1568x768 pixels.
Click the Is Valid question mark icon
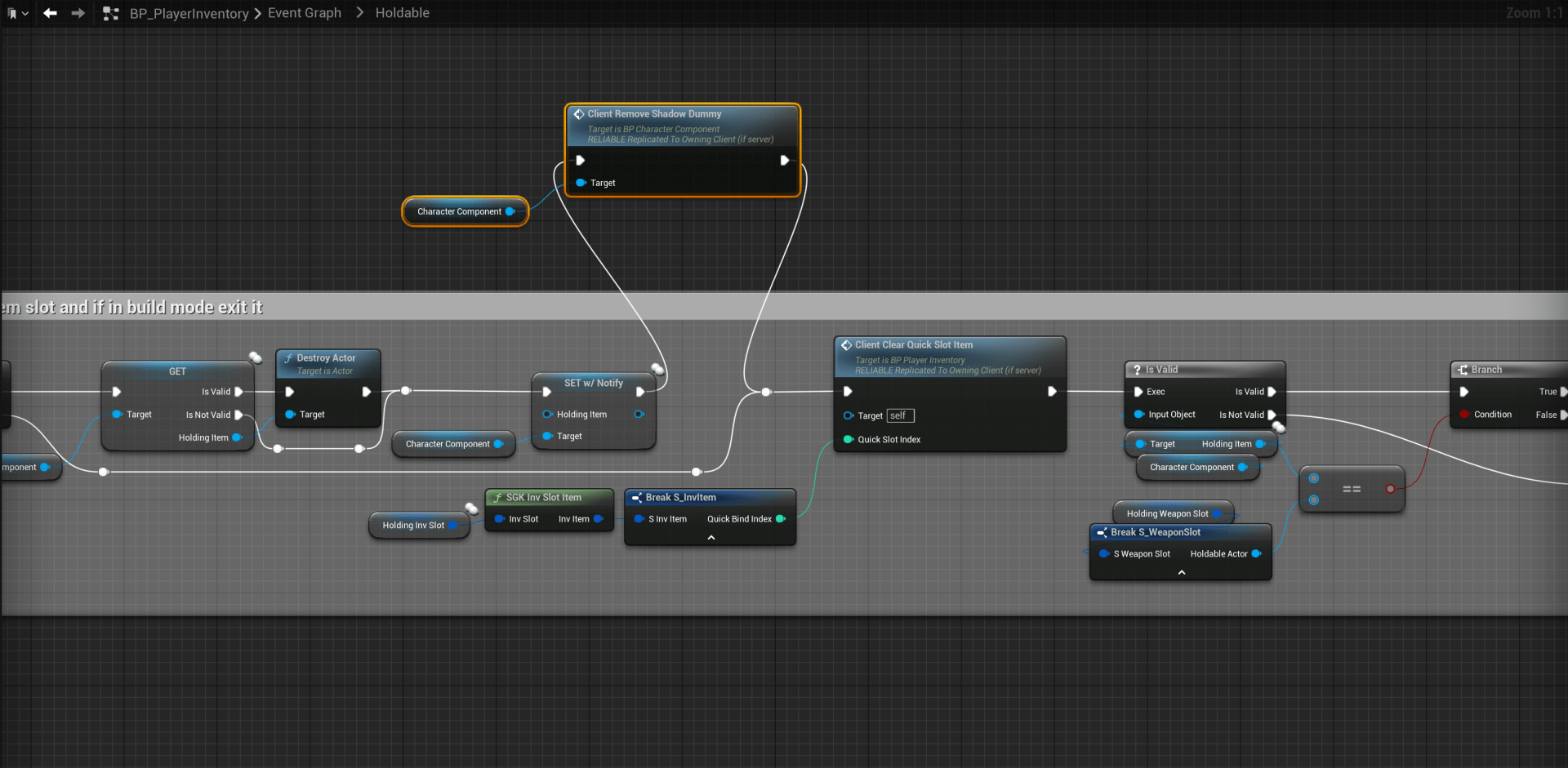(1137, 370)
